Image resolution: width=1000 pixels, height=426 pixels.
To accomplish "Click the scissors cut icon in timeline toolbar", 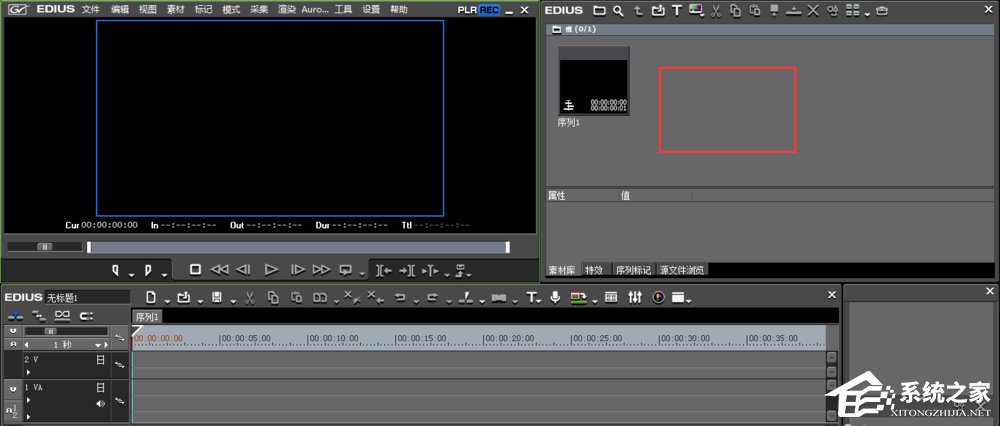I will pos(249,298).
